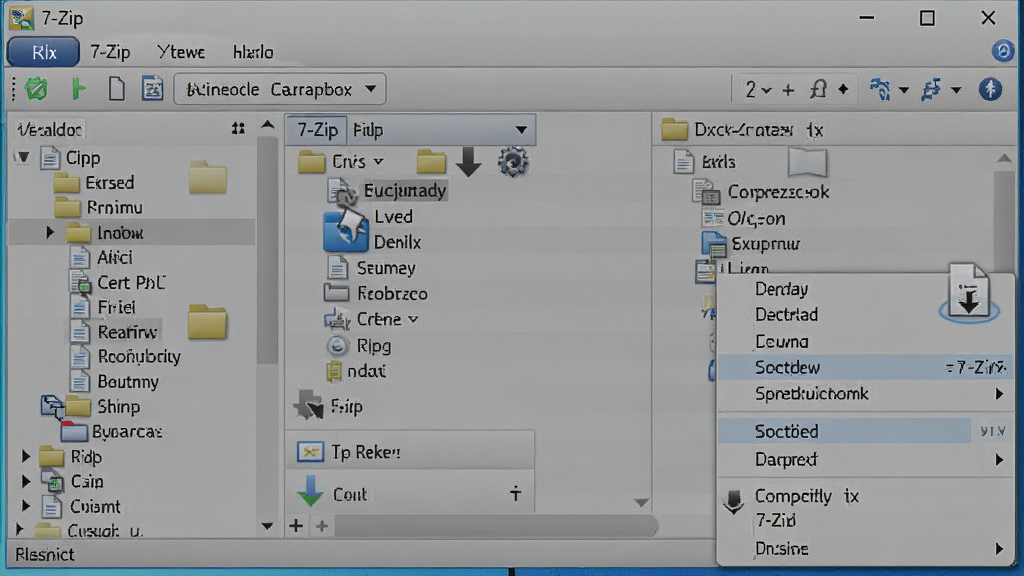Click the Cout button with green arrow
This screenshot has height=576, width=1024.
411,494
